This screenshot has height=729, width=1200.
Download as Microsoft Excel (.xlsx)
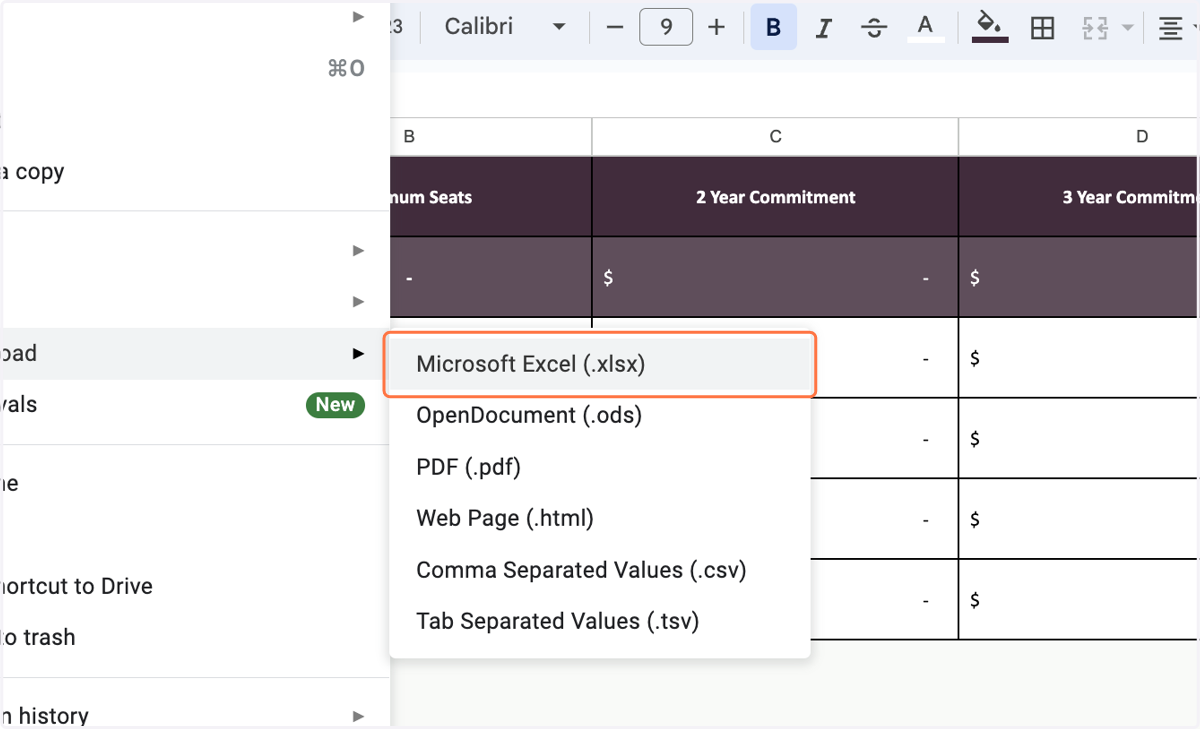600,364
